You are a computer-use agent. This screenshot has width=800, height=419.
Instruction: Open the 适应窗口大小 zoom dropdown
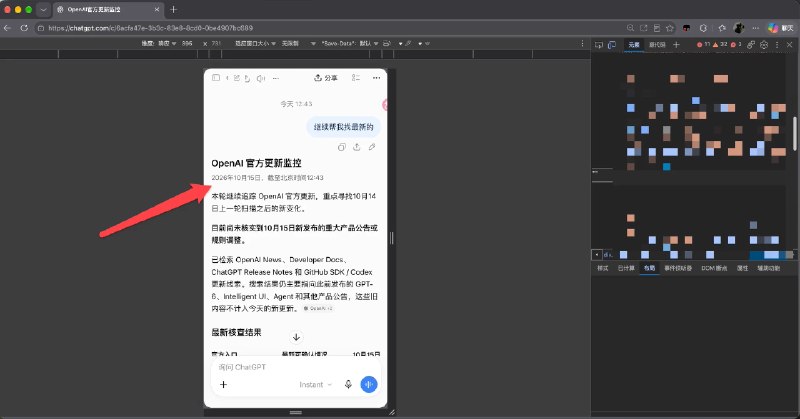(x=255, y=43)
